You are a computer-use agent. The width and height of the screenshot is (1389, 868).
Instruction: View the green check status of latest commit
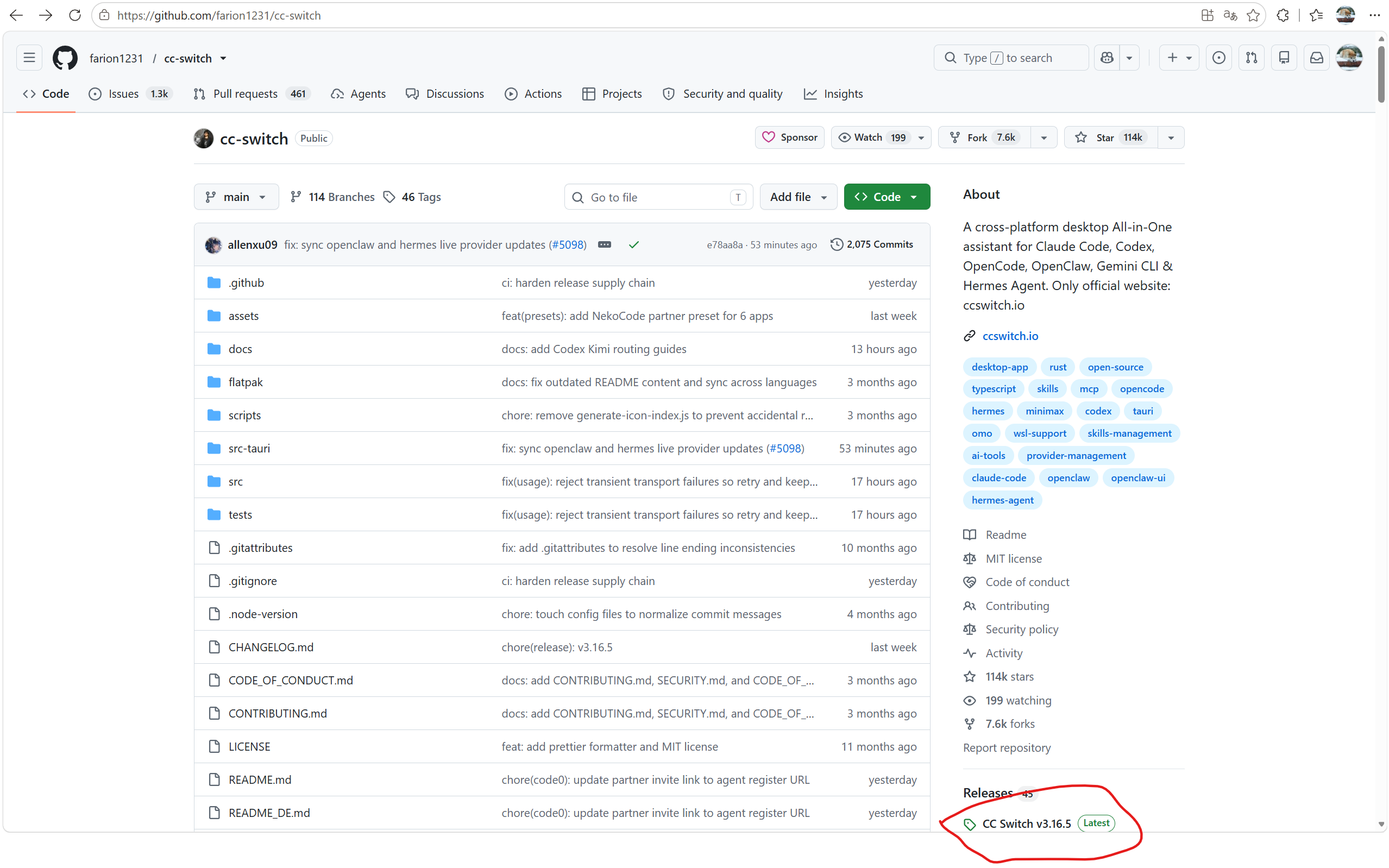633,244
